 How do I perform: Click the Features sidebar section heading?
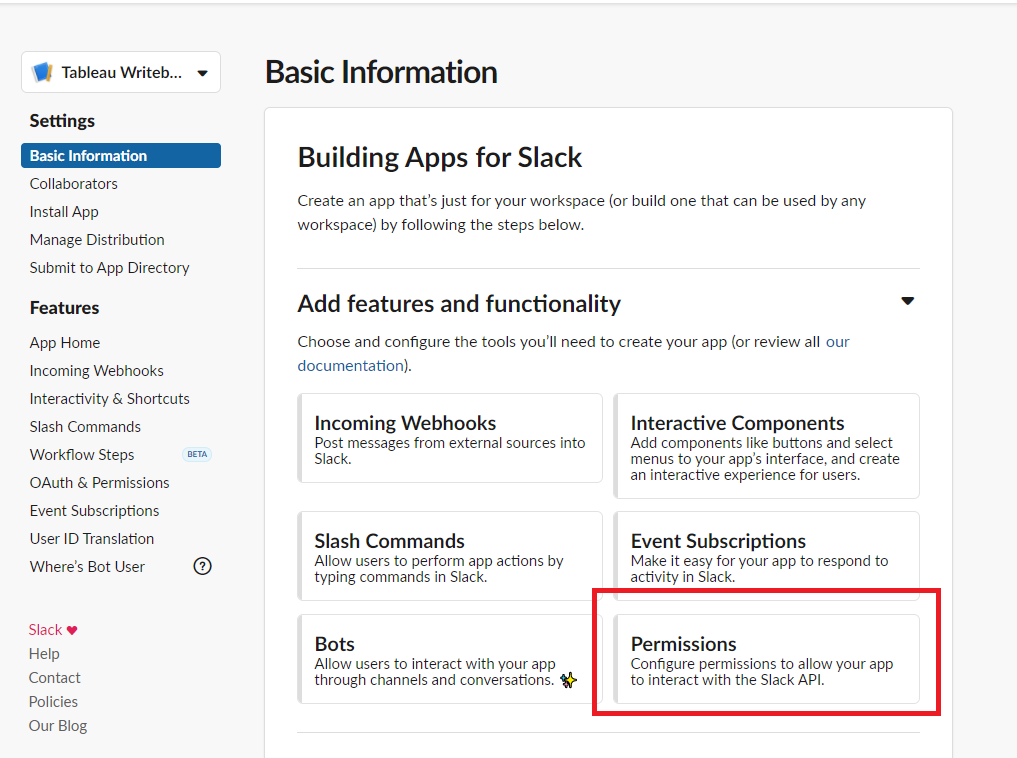tap(64, 308)
